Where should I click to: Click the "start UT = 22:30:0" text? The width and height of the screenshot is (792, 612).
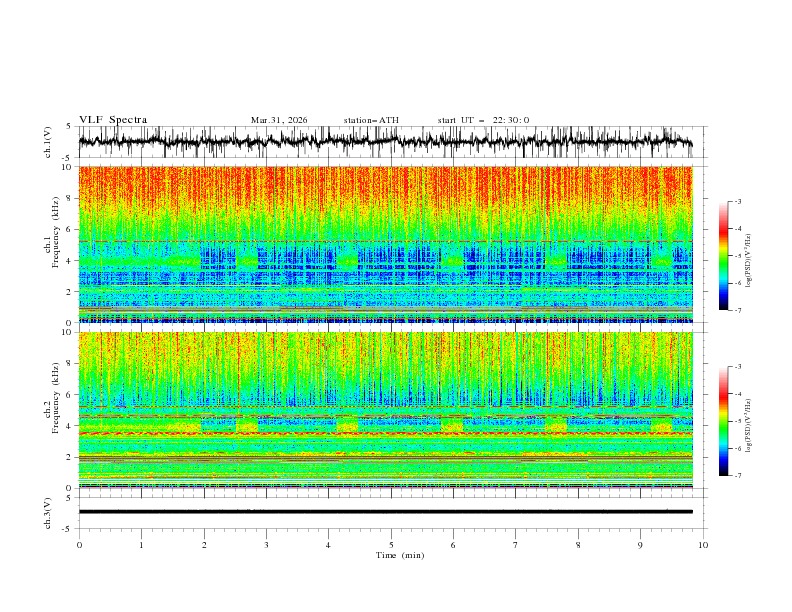tap(483, 120)
